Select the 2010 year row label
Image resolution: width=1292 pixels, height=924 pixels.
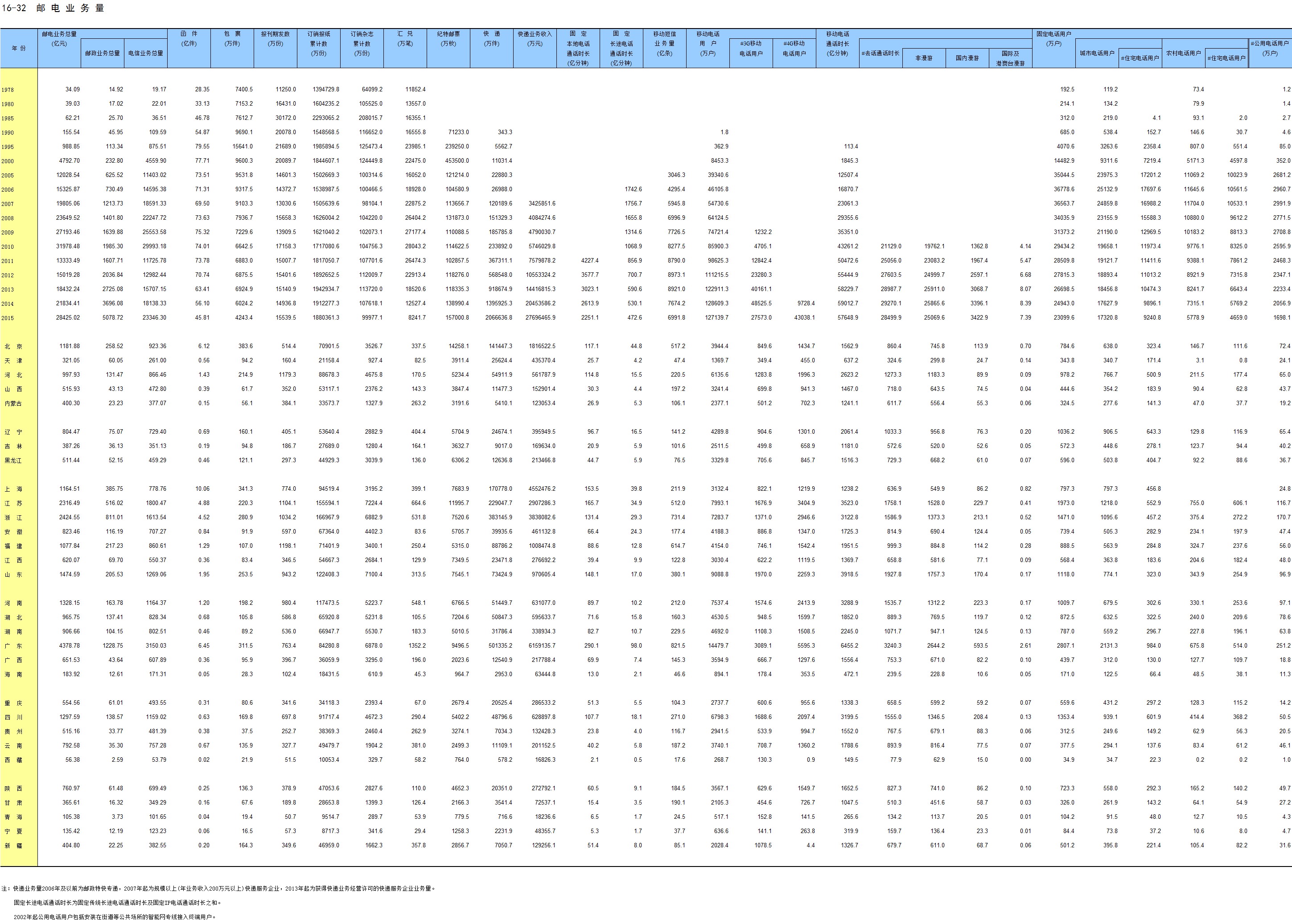tap(8, 246)
